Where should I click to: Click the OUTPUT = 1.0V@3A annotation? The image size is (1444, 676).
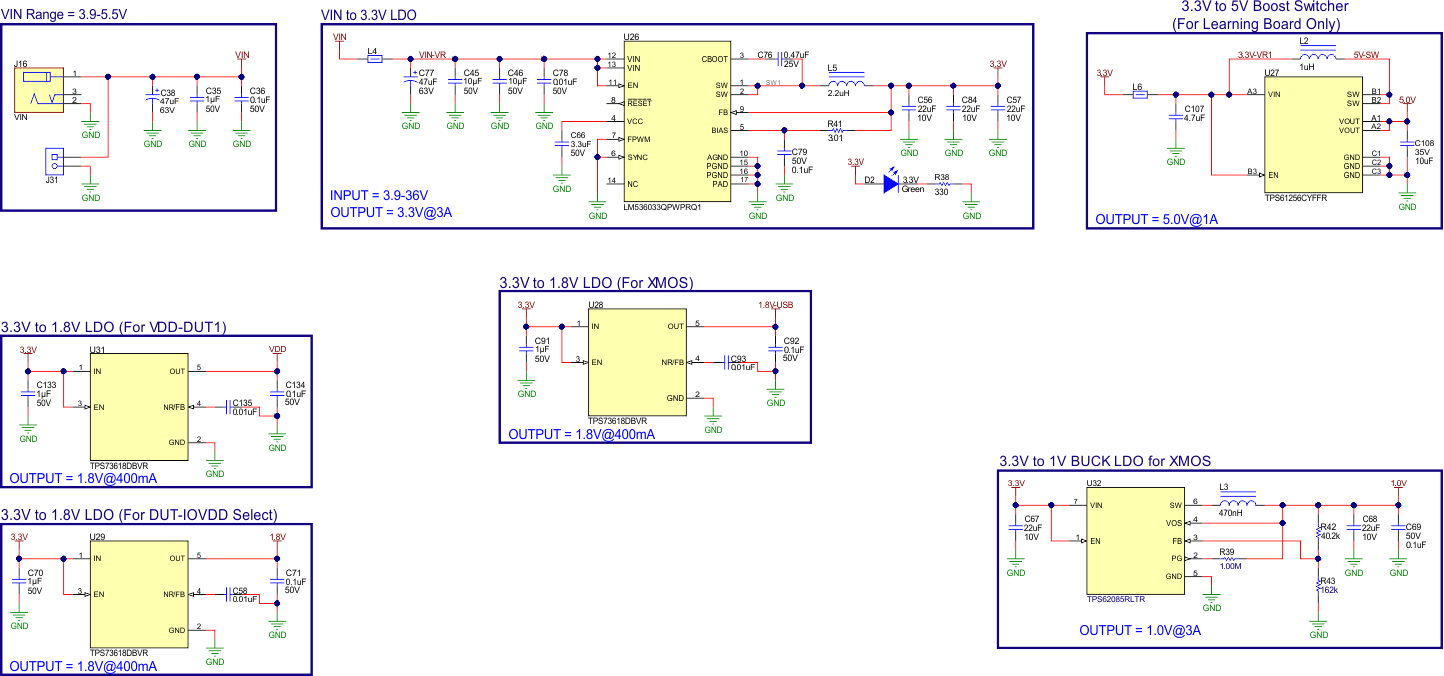1142,631
